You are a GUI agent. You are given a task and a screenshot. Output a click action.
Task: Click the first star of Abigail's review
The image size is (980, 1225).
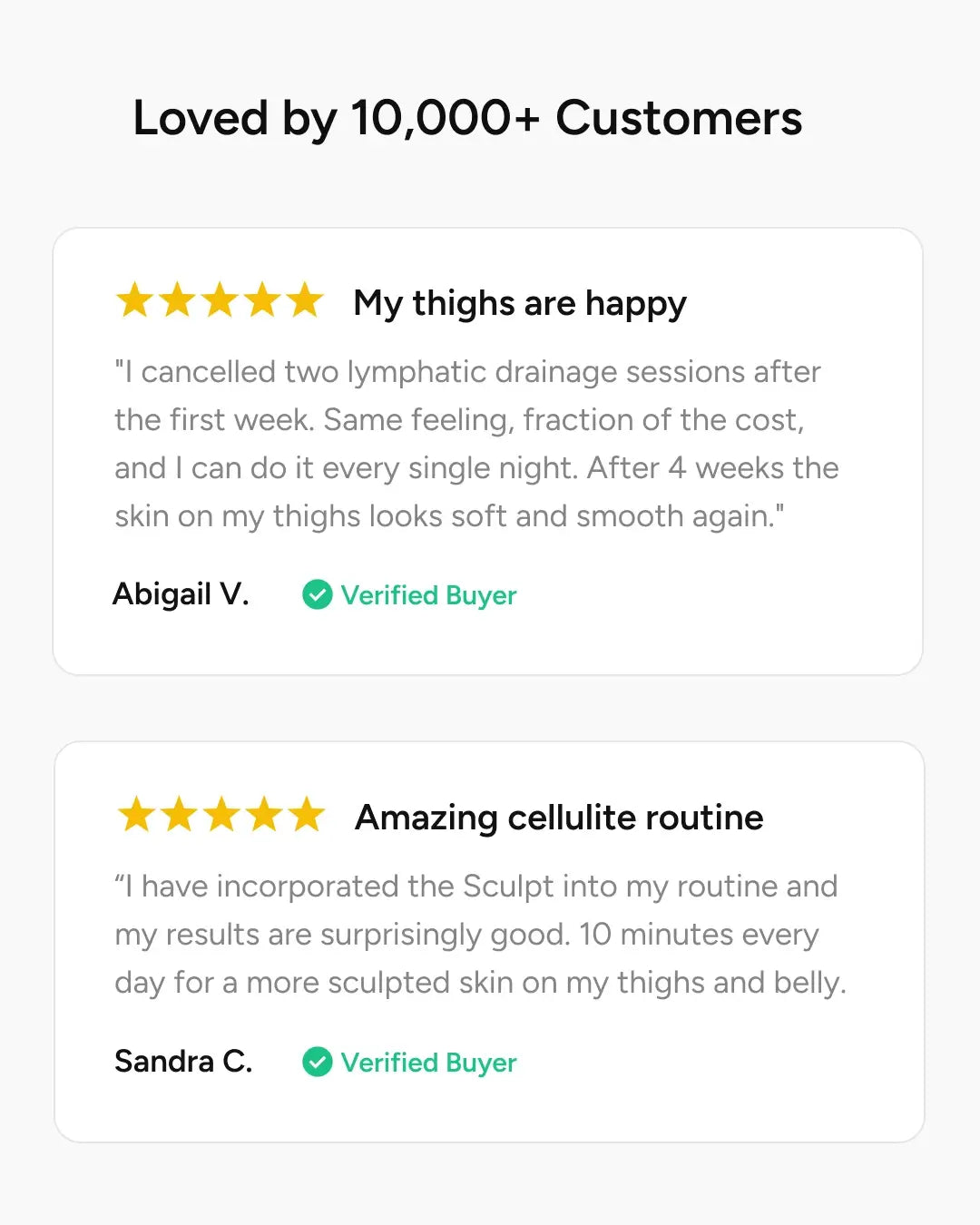coord(135,300)
